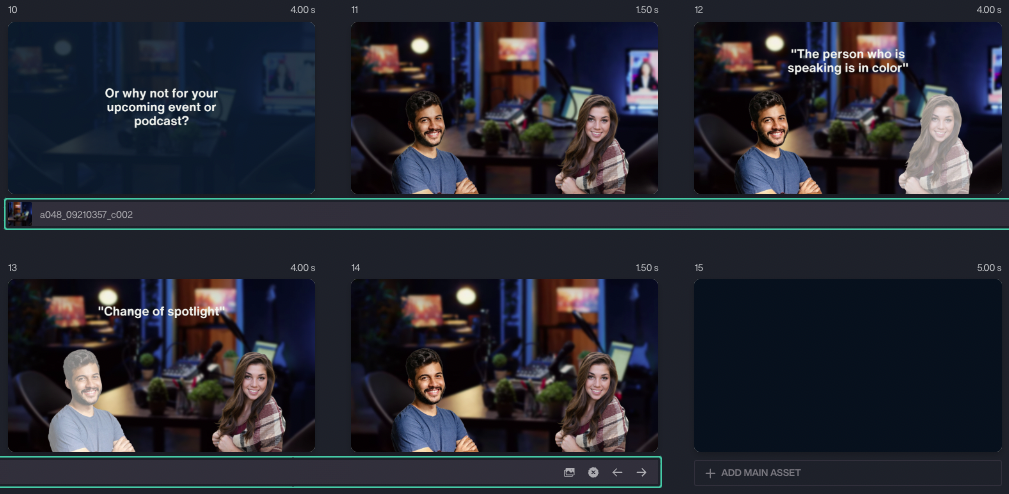Click the scene number 12 label
This screenshot has height=494, width=1009.
click(700, 10)
